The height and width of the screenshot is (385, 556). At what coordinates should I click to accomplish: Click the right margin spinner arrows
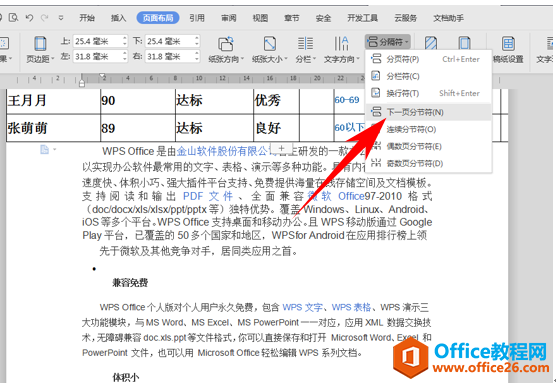coord(197,56)
